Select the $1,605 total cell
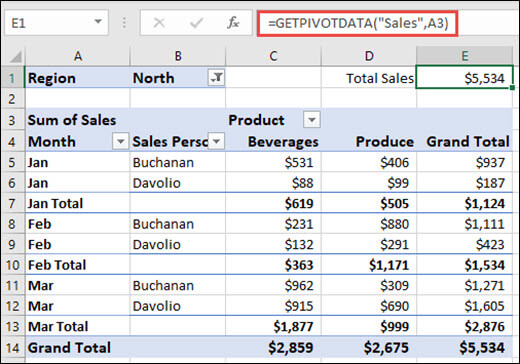The height and width of the screenshot is (364, 520). [464, 306]
